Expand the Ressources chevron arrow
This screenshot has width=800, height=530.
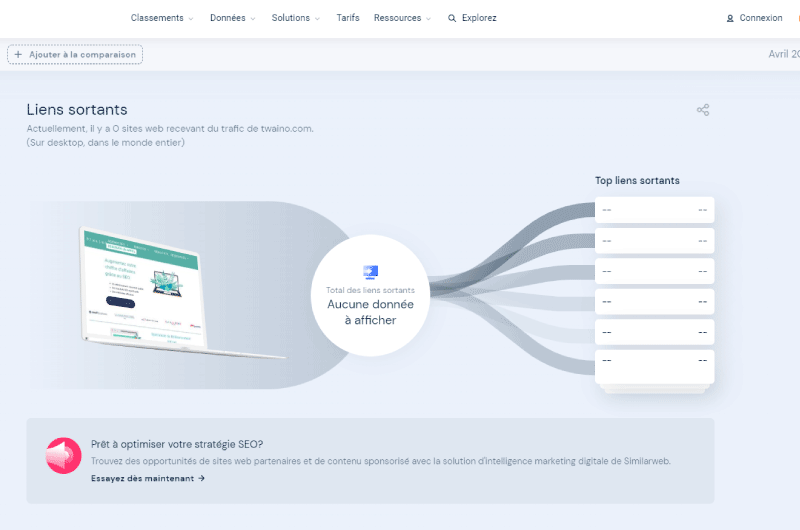(x=428, y=19)
